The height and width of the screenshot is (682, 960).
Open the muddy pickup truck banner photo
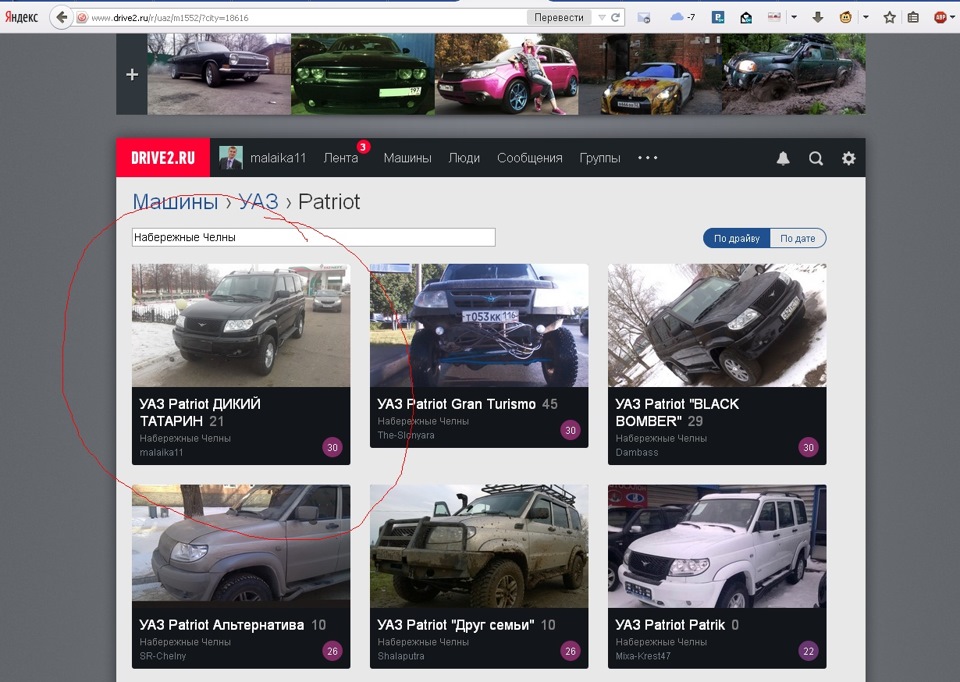click(x=794, y=75)
